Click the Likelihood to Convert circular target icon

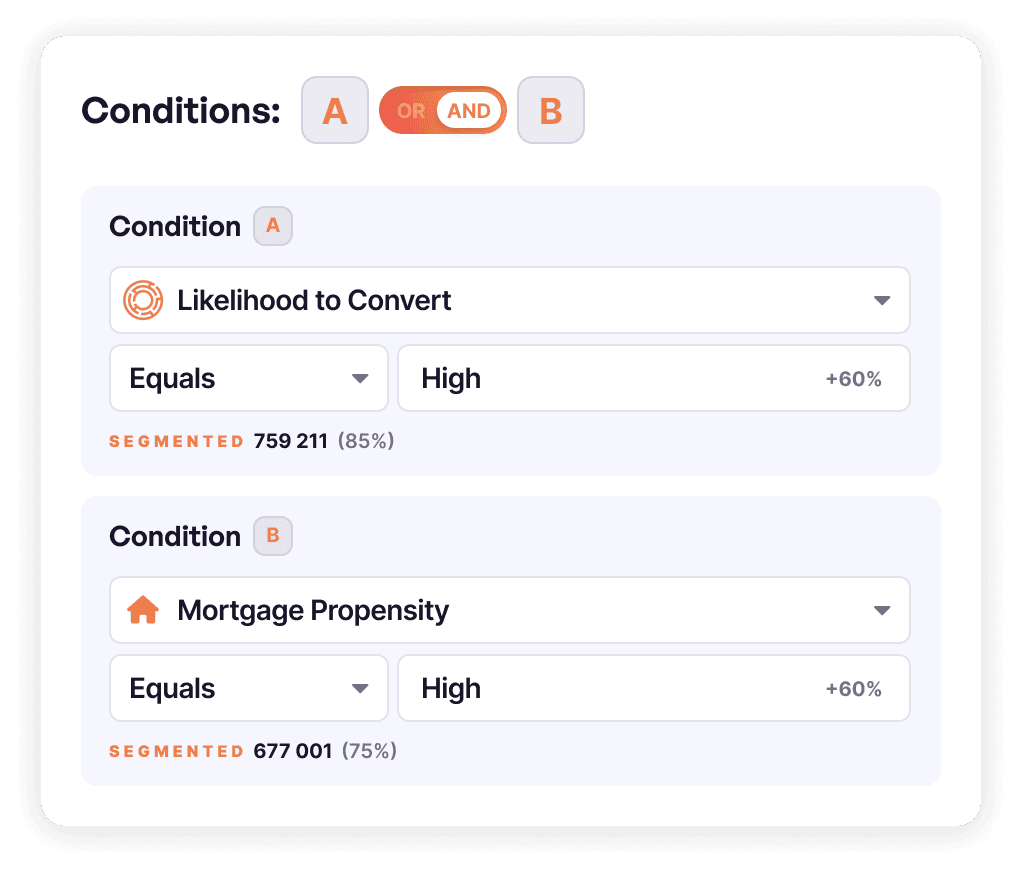tap(143, 300)
